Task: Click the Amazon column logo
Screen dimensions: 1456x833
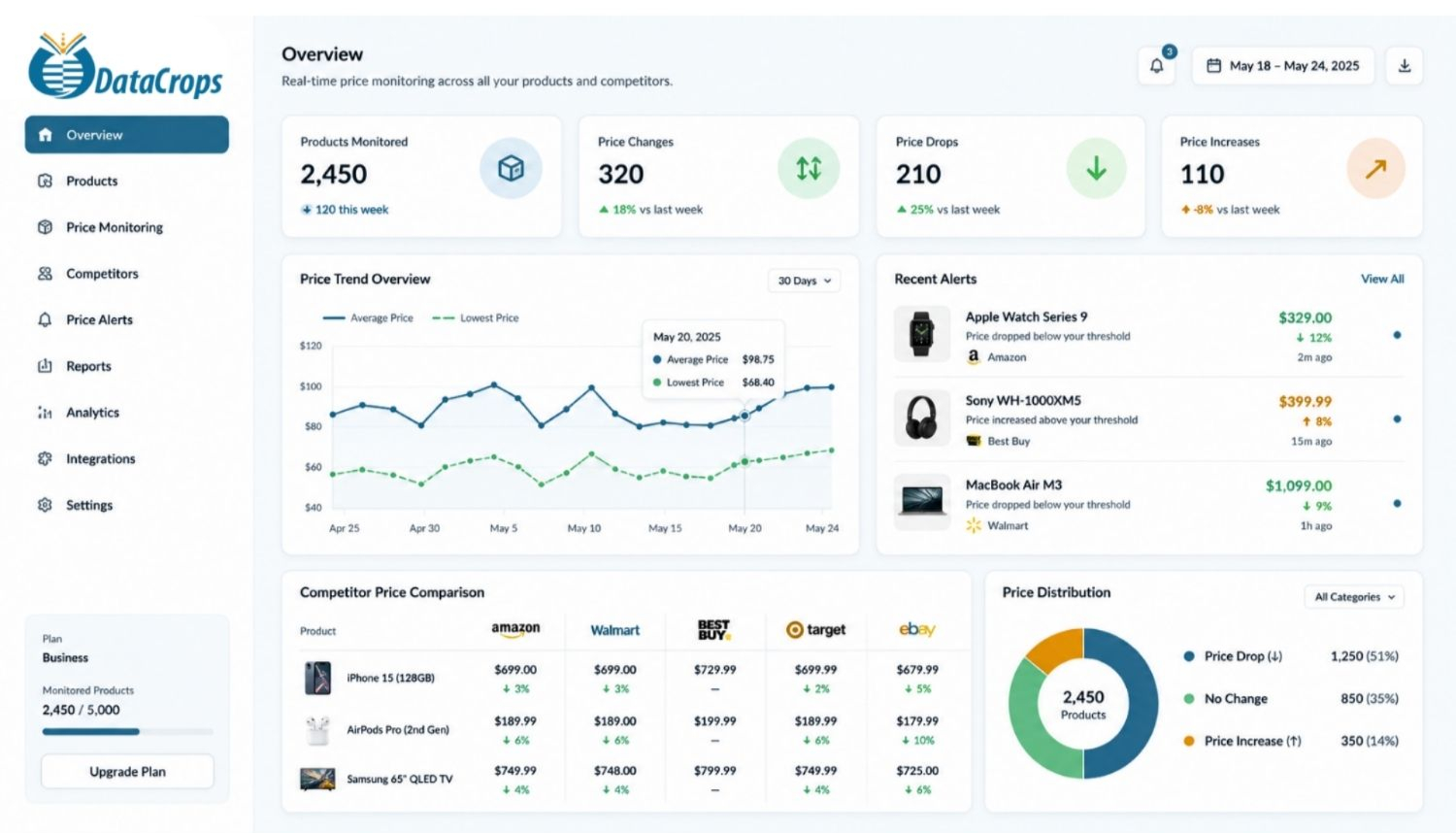Action: 515,629
